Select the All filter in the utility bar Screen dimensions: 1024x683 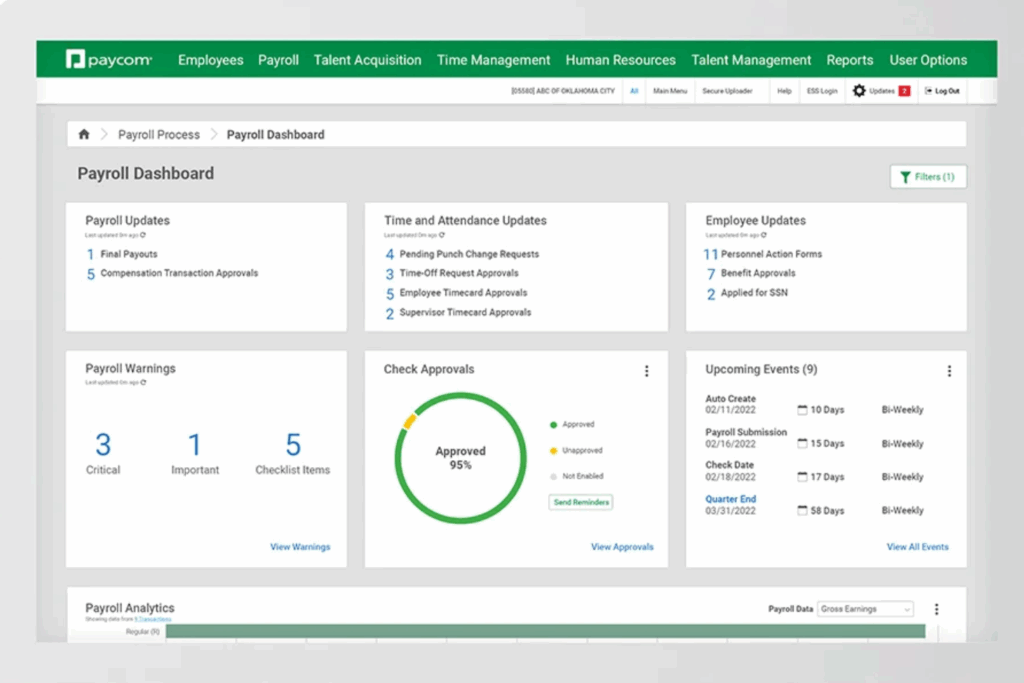tap(633, 91)
